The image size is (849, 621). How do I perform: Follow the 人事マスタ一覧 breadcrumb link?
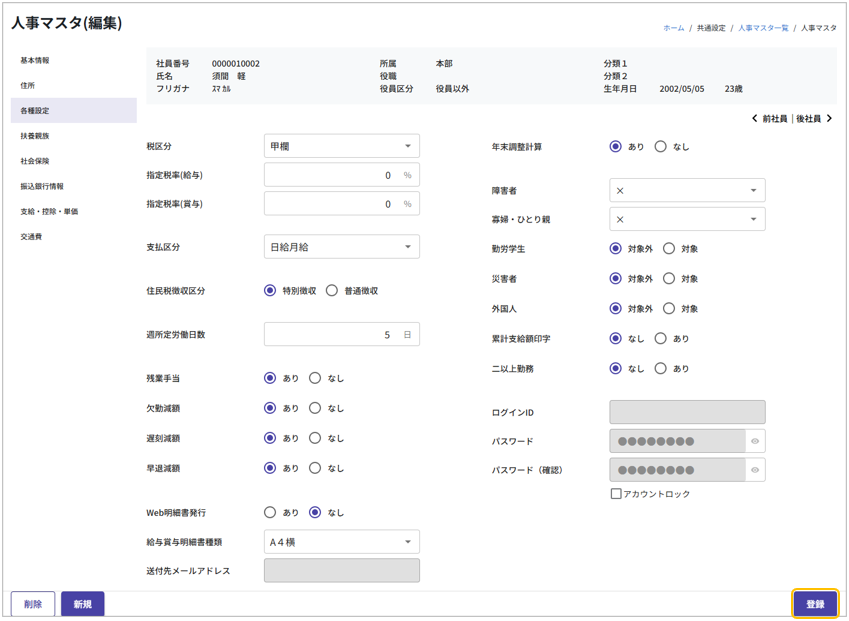[763, 28]
